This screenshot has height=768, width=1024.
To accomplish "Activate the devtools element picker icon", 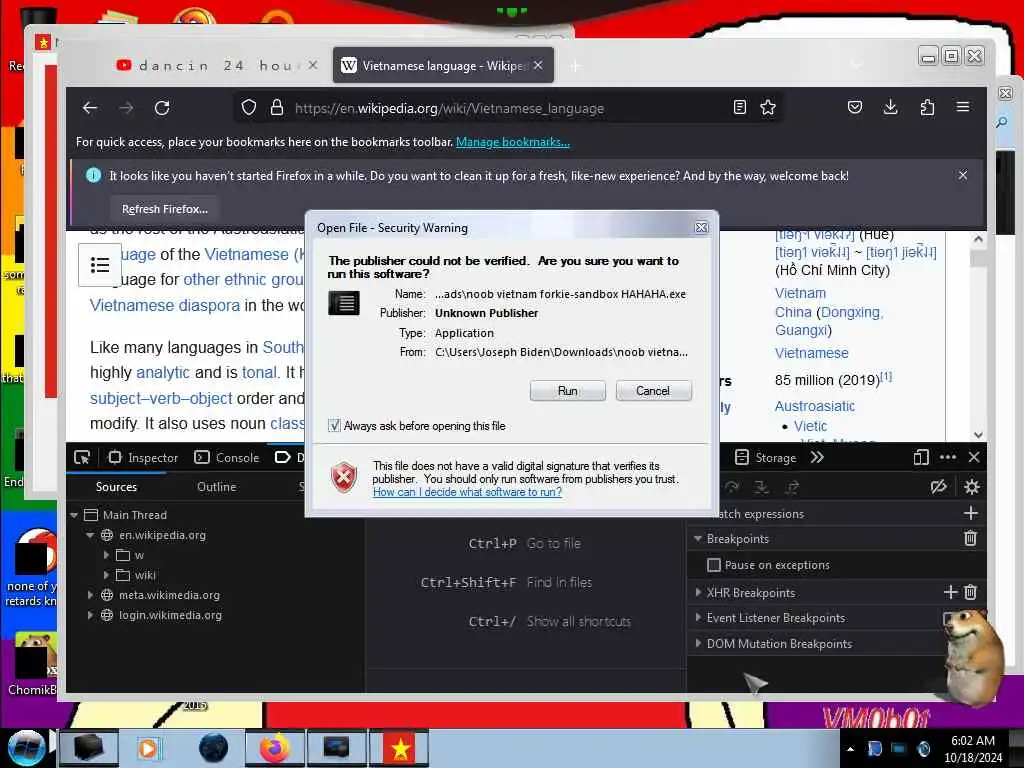I will pos(82,458).
